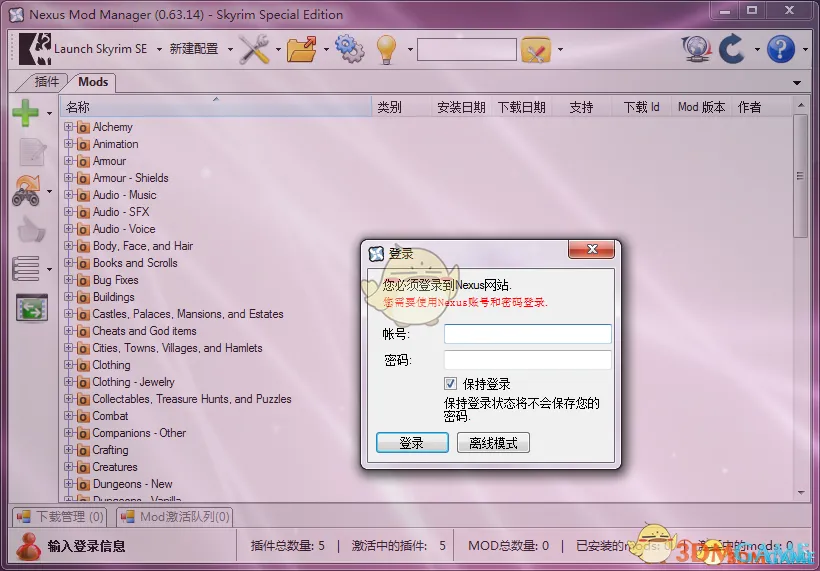Screen dimensions: 820x571
Task: Expand the Combat category tree node
Action: (69, 416)
